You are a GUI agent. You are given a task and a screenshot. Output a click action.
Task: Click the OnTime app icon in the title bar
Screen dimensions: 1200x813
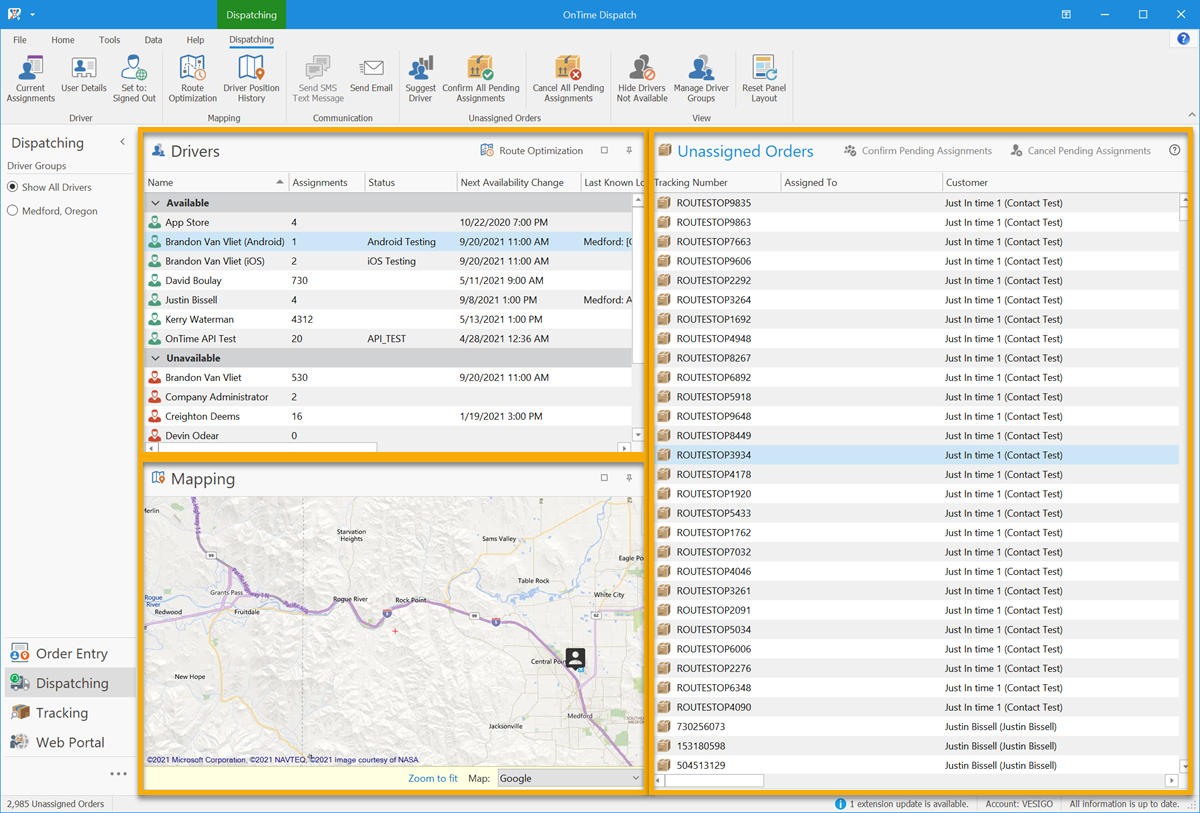click(x=14, y=15)
